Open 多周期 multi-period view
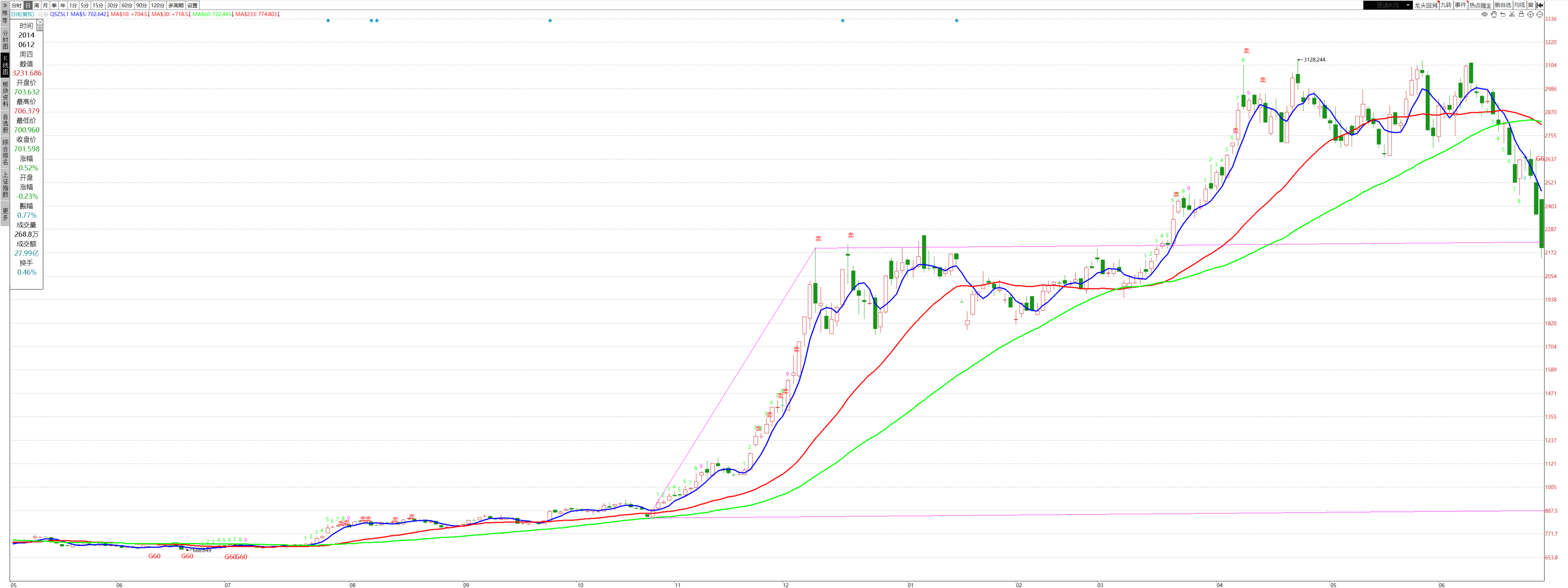This screenshot has height=588, width=1568. pos(176,5)
